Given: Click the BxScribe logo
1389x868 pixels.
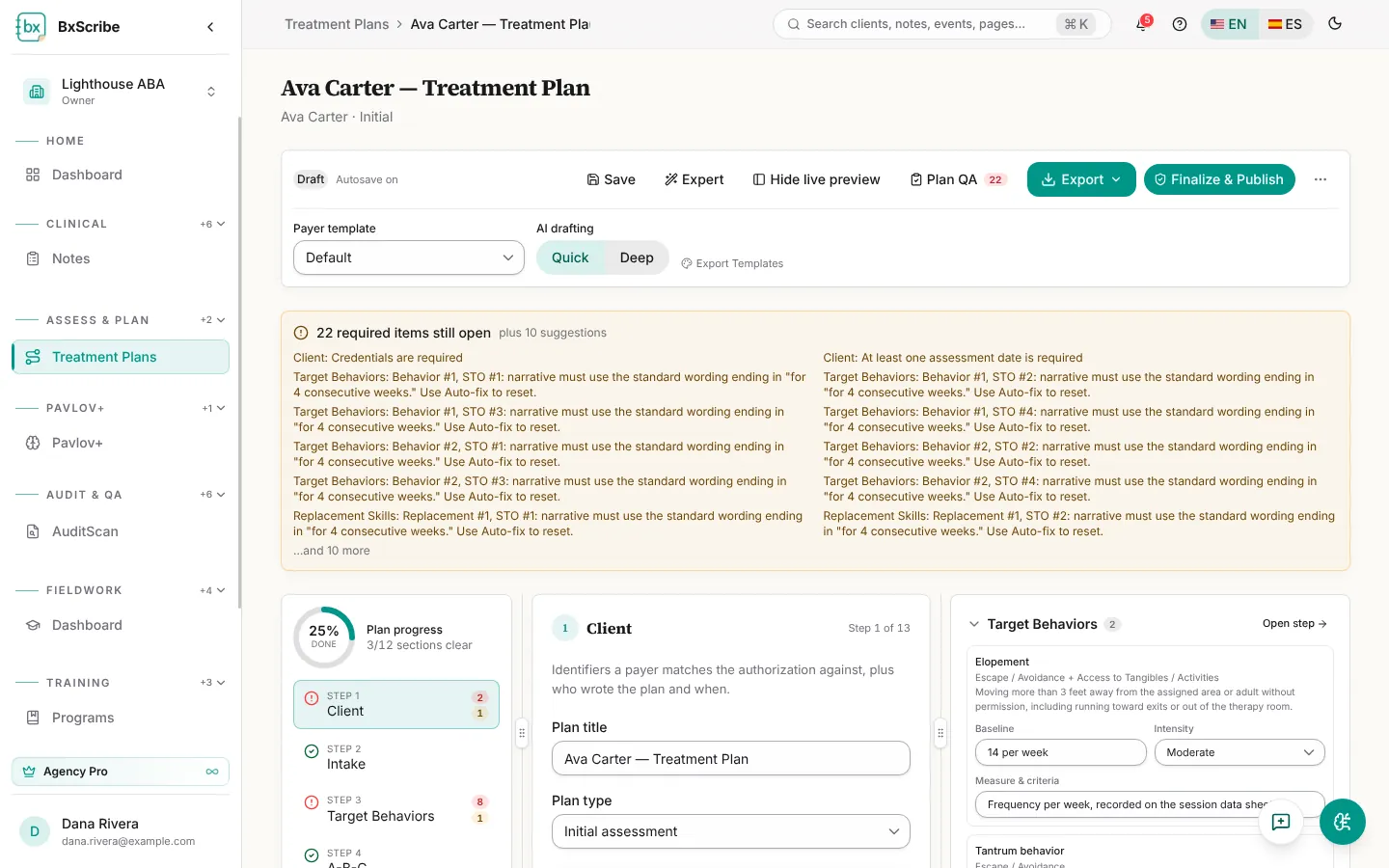Looking at the screenshot, I should click(31, 27).
